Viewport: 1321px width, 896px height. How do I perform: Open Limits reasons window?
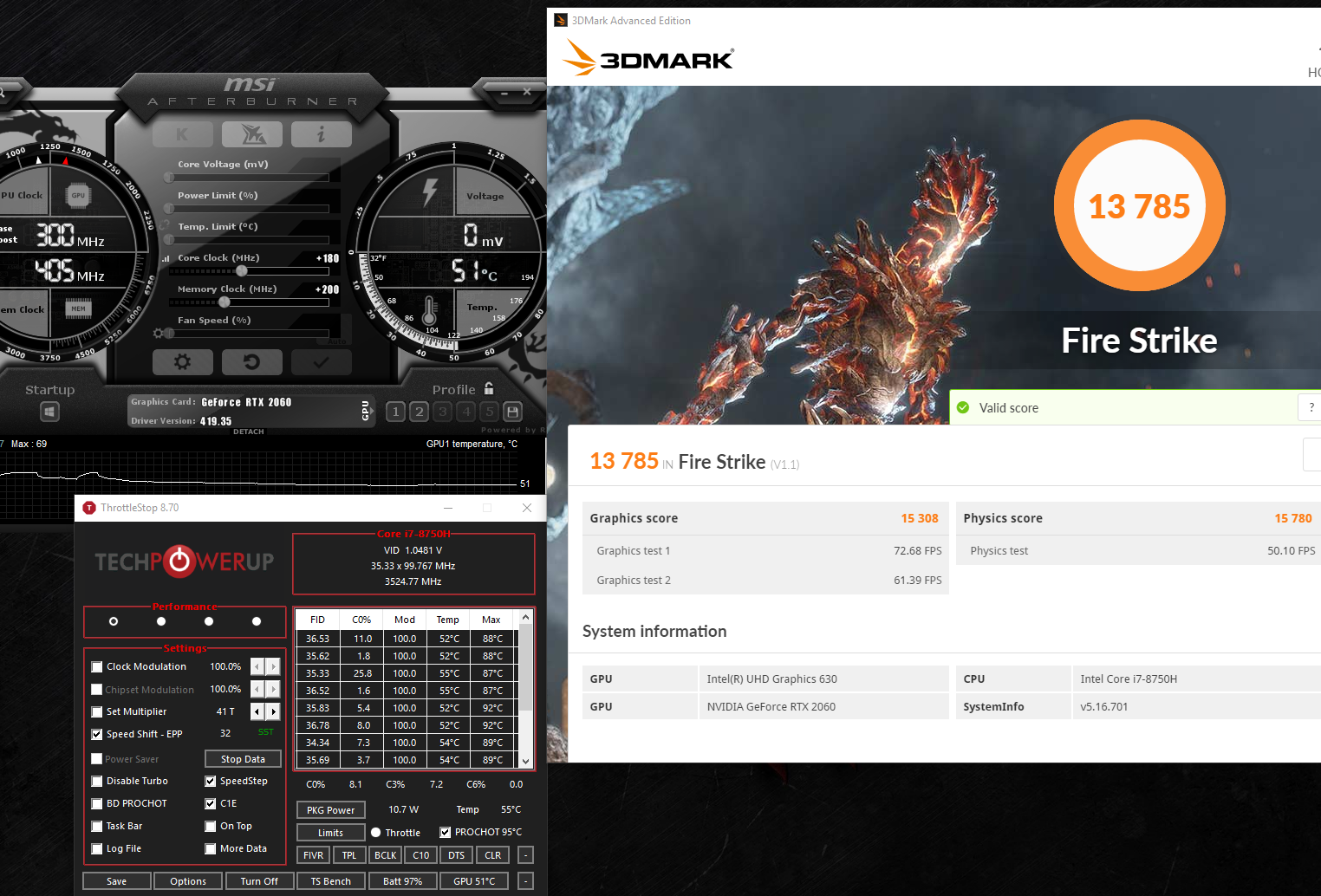click(331, 833)
